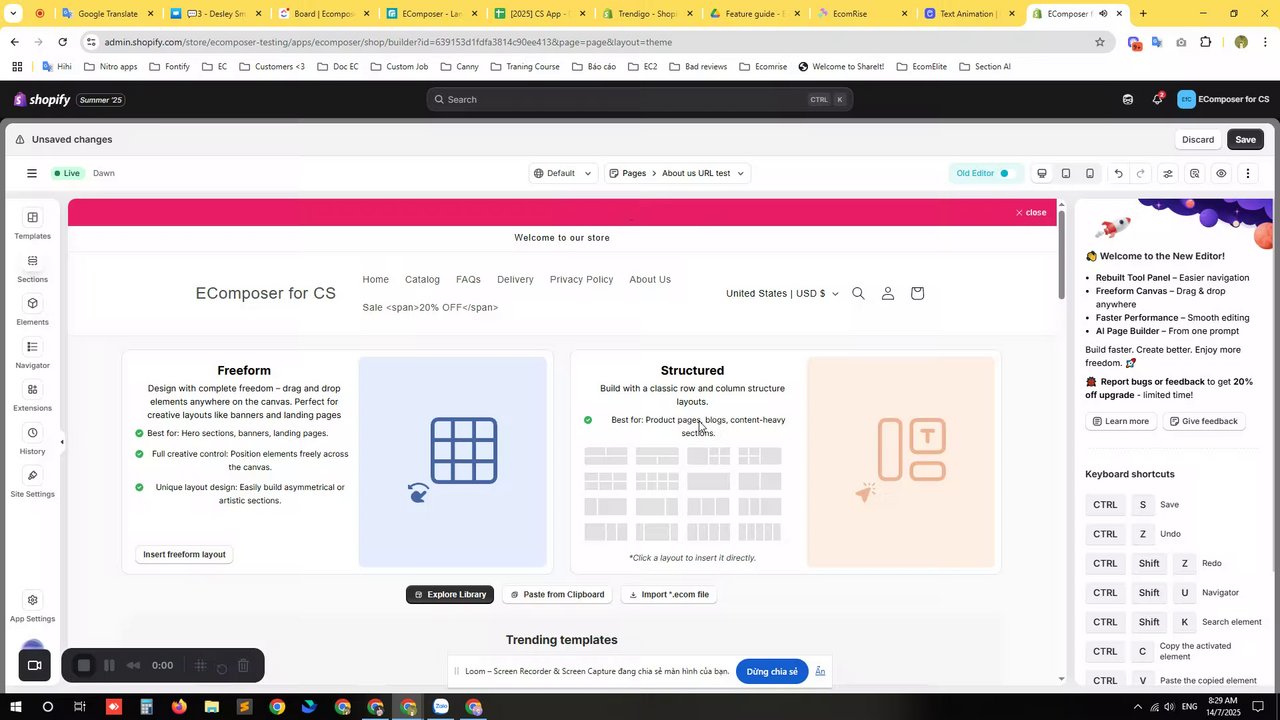Switch to the Google Translate browser tab
Screen dimensions: 1280x720
107,14
